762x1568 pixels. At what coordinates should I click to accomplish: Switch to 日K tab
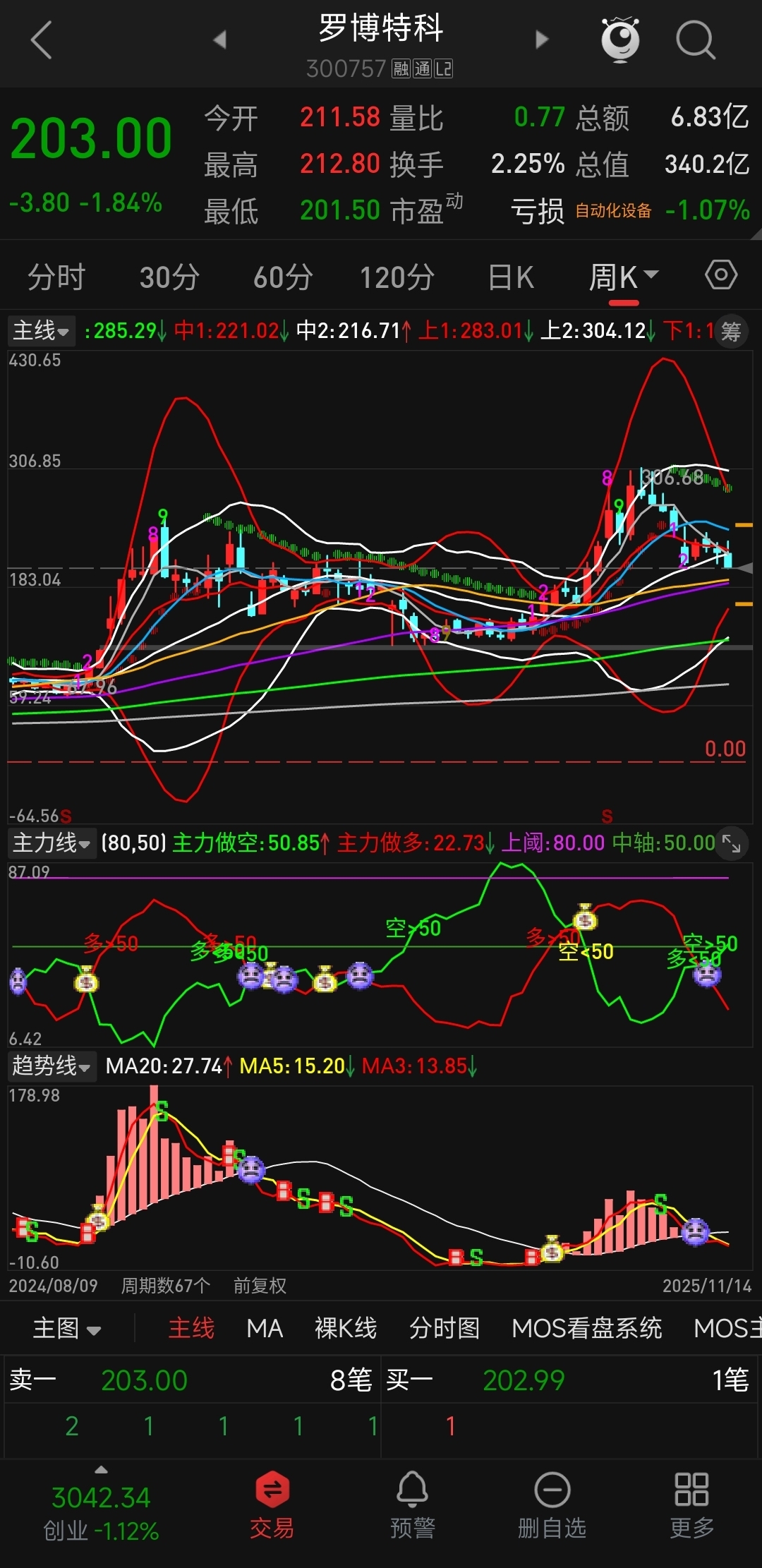pos(511,277)
